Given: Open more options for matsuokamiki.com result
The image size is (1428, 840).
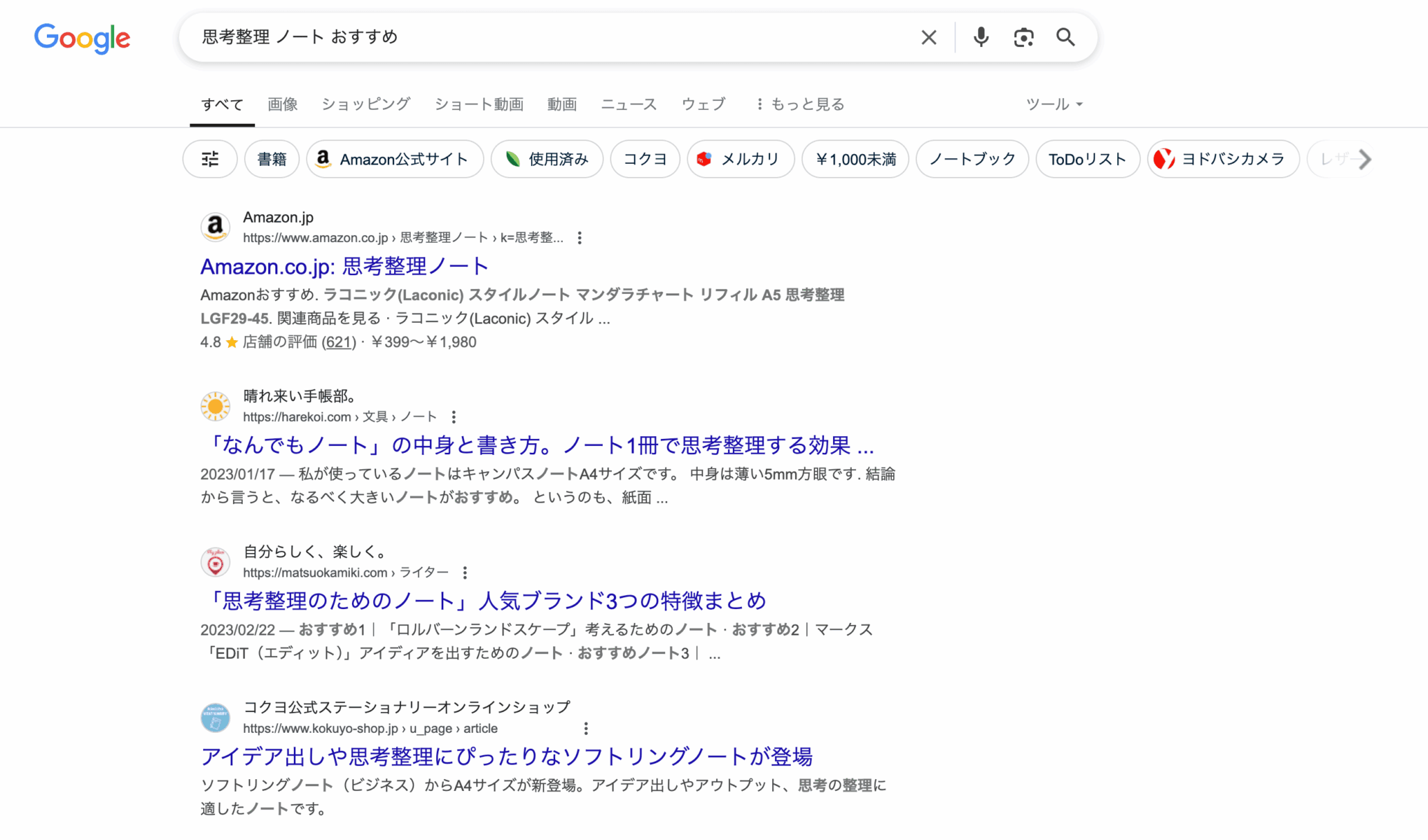Looking at the screenshot, I should (465, 573).
